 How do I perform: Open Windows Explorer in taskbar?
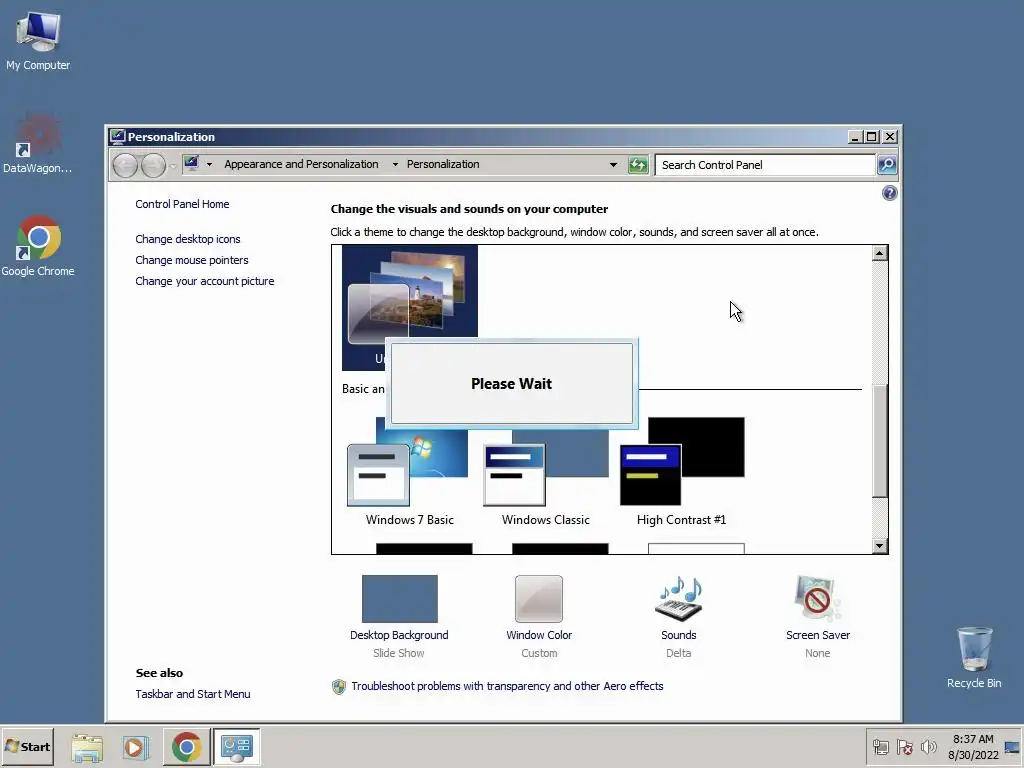pyautogui.click(x=87, y=747)
